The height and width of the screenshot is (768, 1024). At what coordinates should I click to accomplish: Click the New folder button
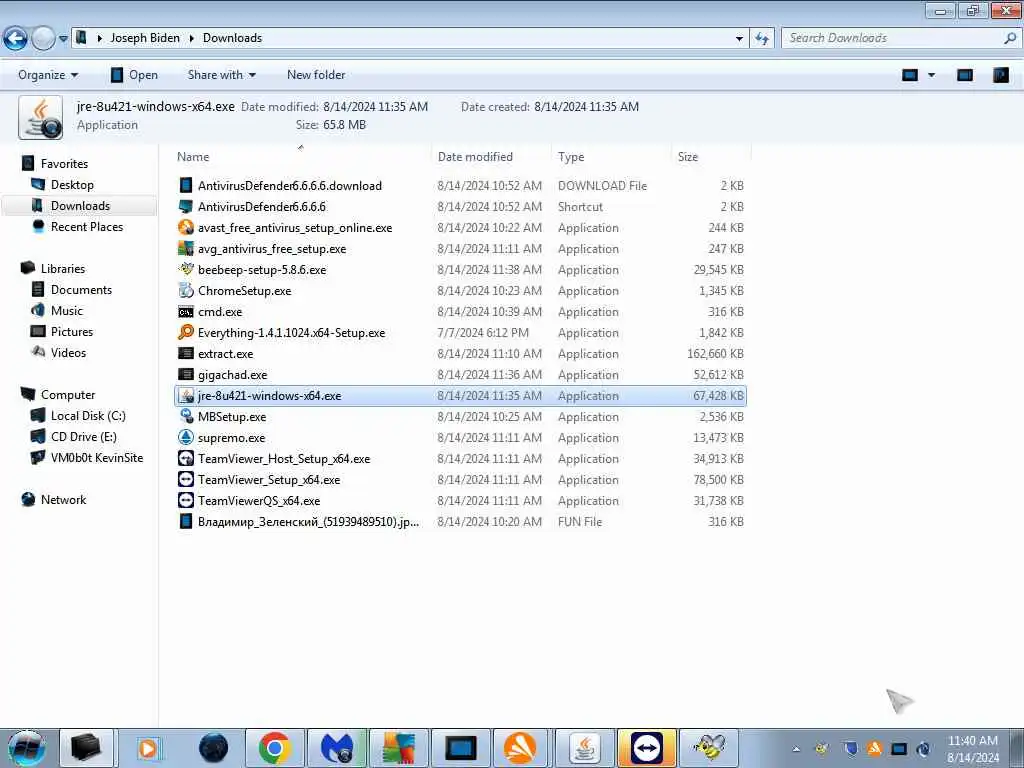tap(316, 75)
